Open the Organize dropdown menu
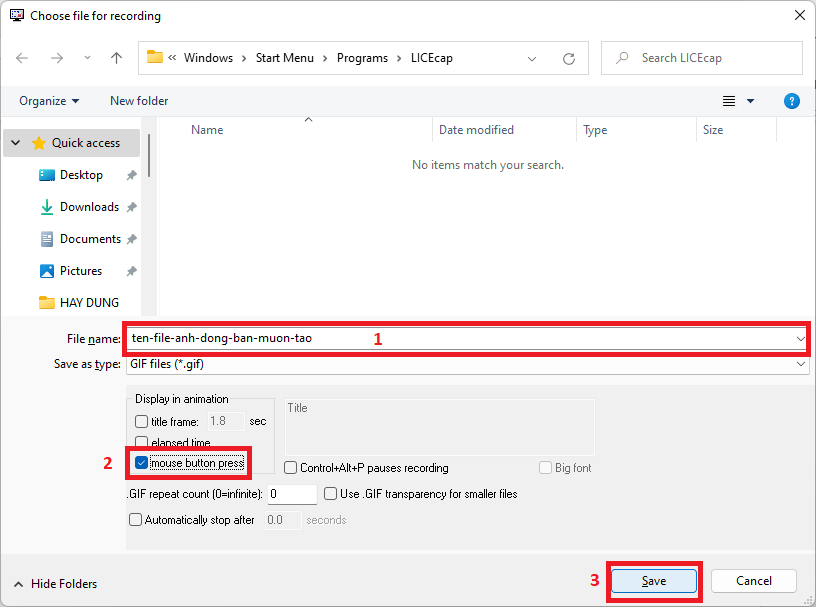The image size is (816, 607). [x=49, y=101]
